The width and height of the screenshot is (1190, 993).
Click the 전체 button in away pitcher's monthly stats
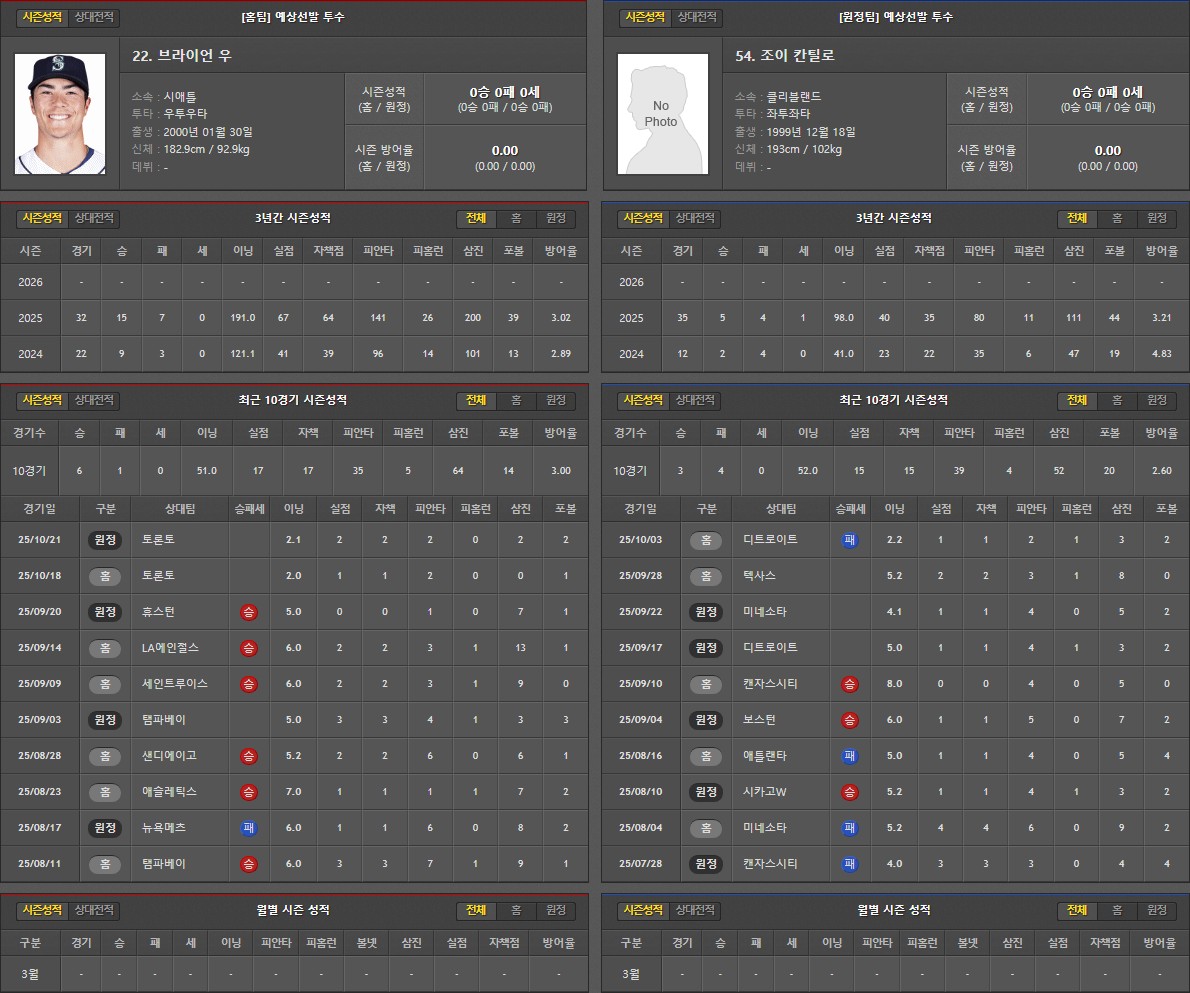click(1077, 910)
